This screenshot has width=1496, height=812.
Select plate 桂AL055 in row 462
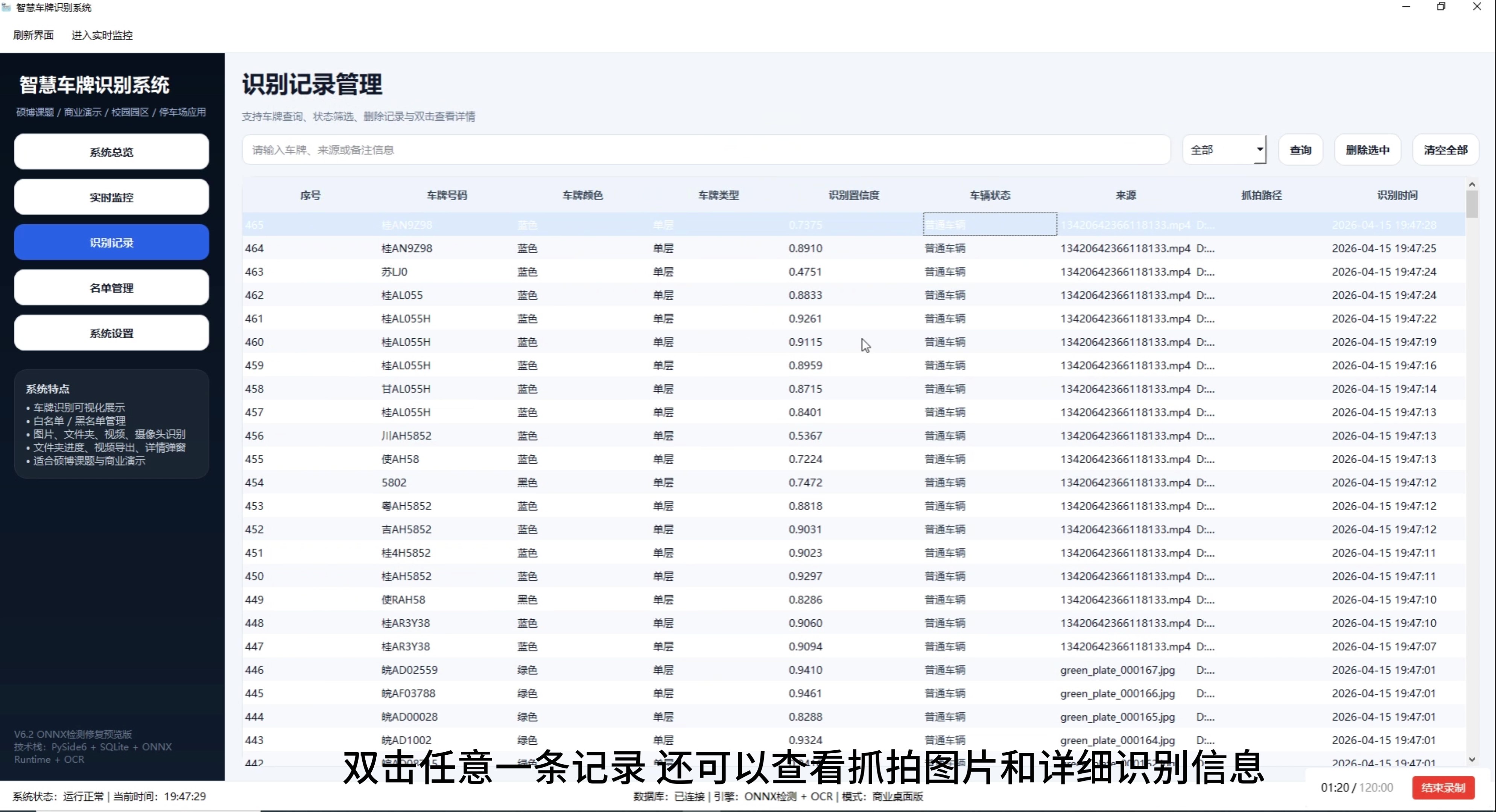(x=402, y=295)
